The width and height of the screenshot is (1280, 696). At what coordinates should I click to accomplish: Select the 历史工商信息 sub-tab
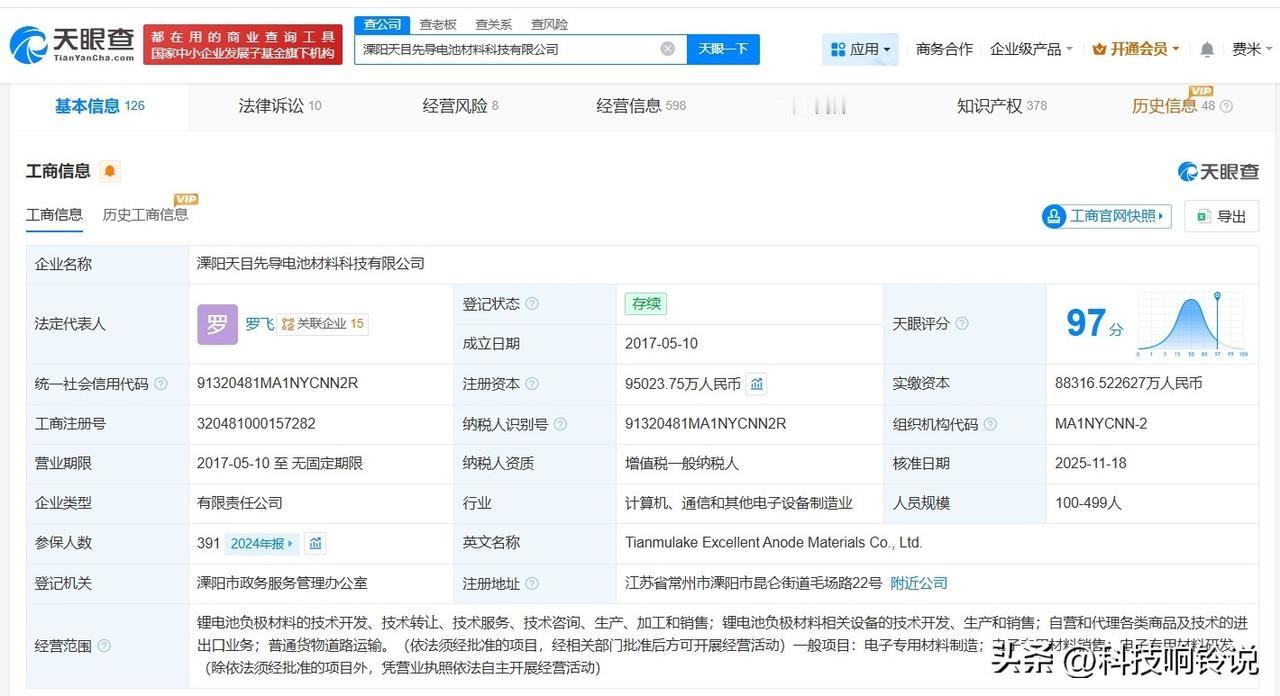coord(145,215)
